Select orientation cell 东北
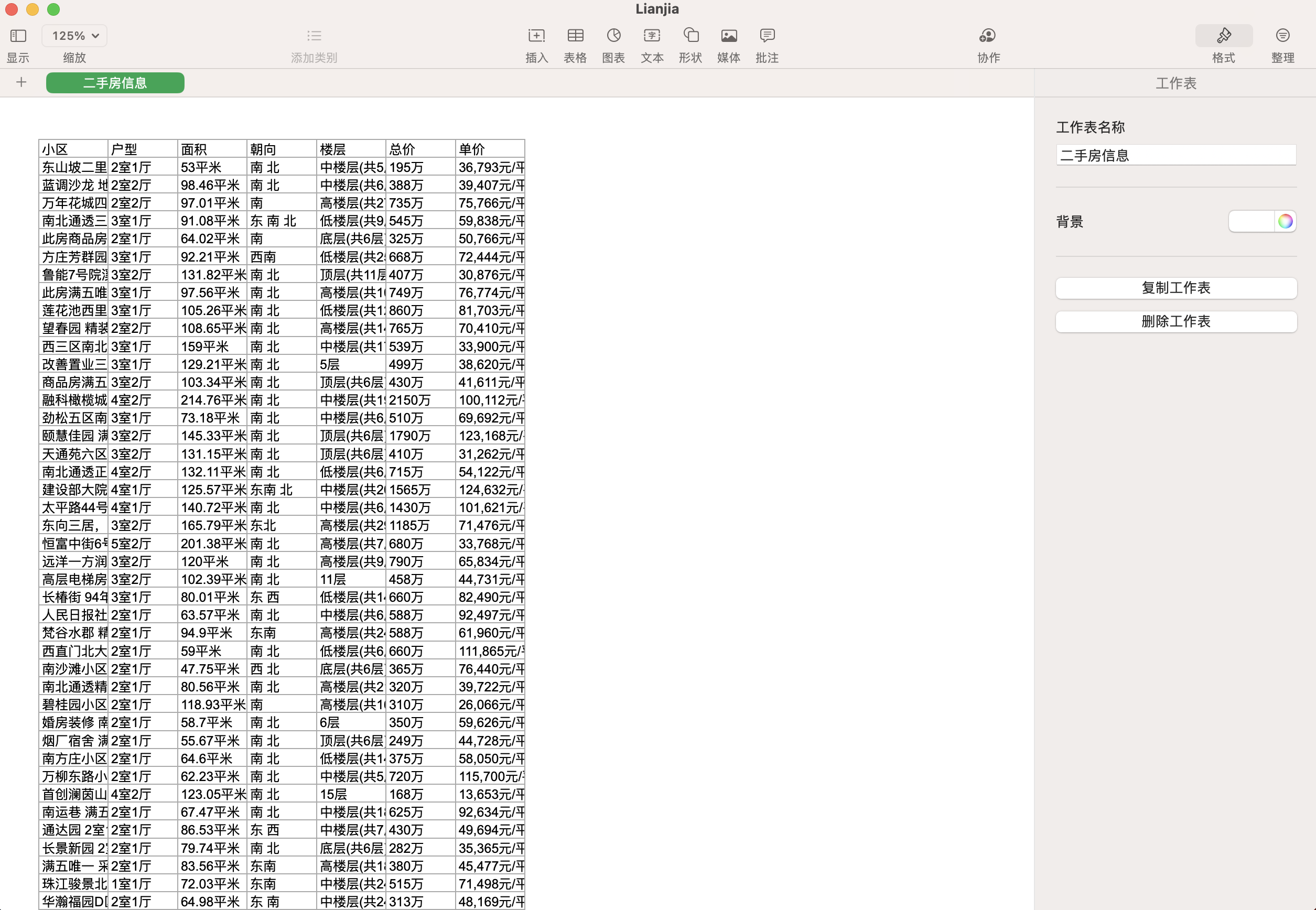This screenshot has width=1316, height=910. [282, 525]
